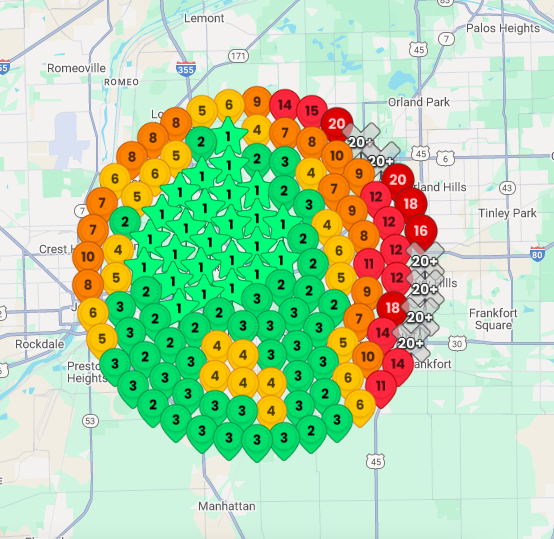Screen dimensions: 554x539
Task: Click the topmost yellow 5 pin
Action: coord(202,111)
